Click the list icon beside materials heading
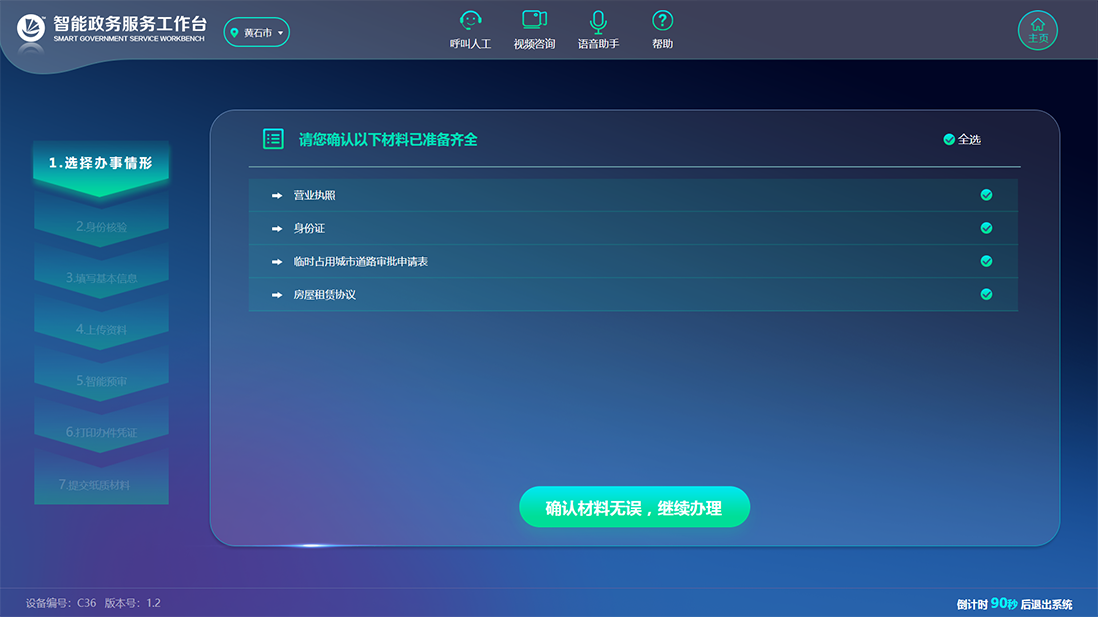Image resolution: width=1098 pixels, height=617 pixels. (x=273, y=139)
